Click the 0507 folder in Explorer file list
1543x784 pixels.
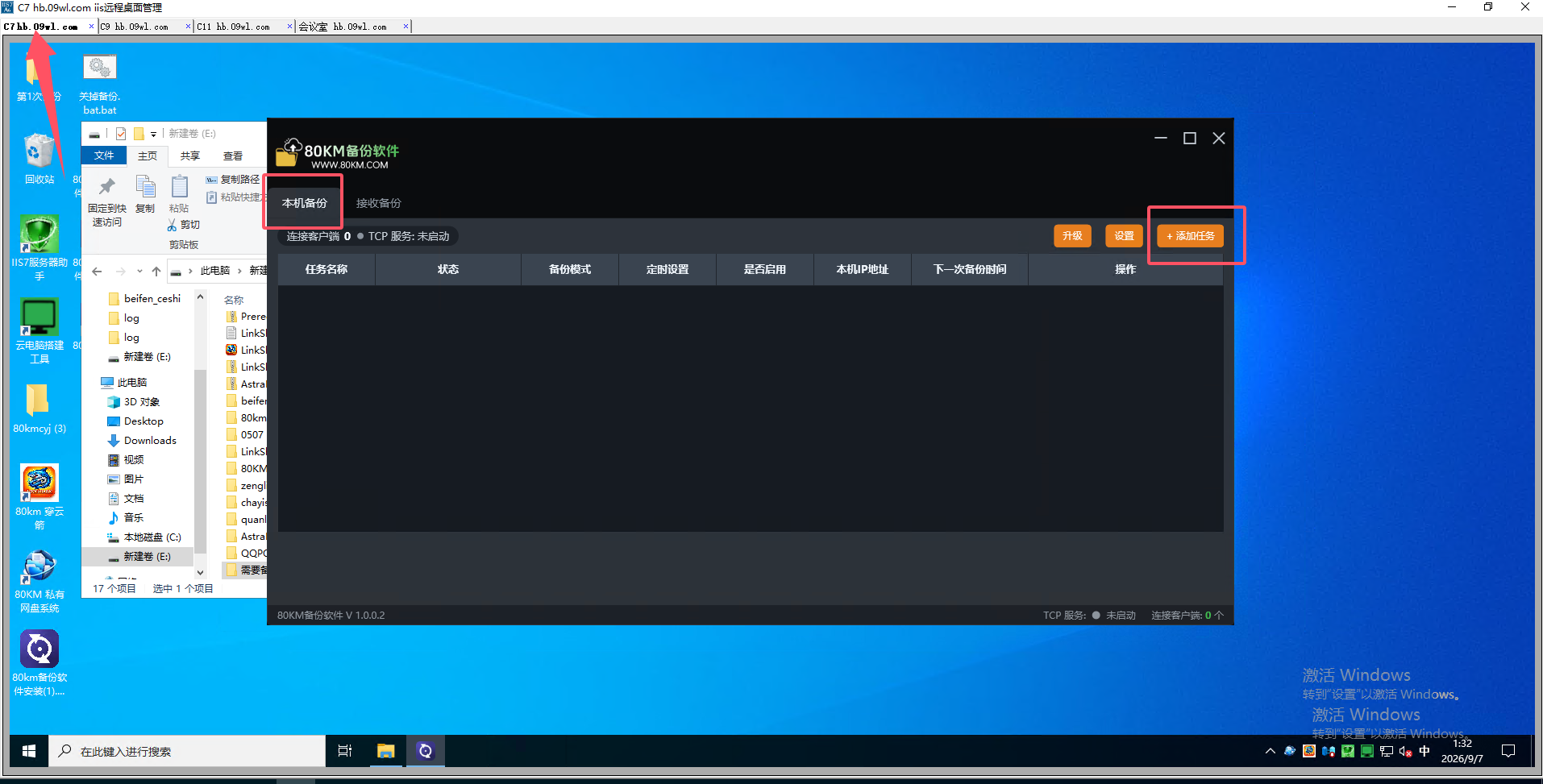[245, 435]
